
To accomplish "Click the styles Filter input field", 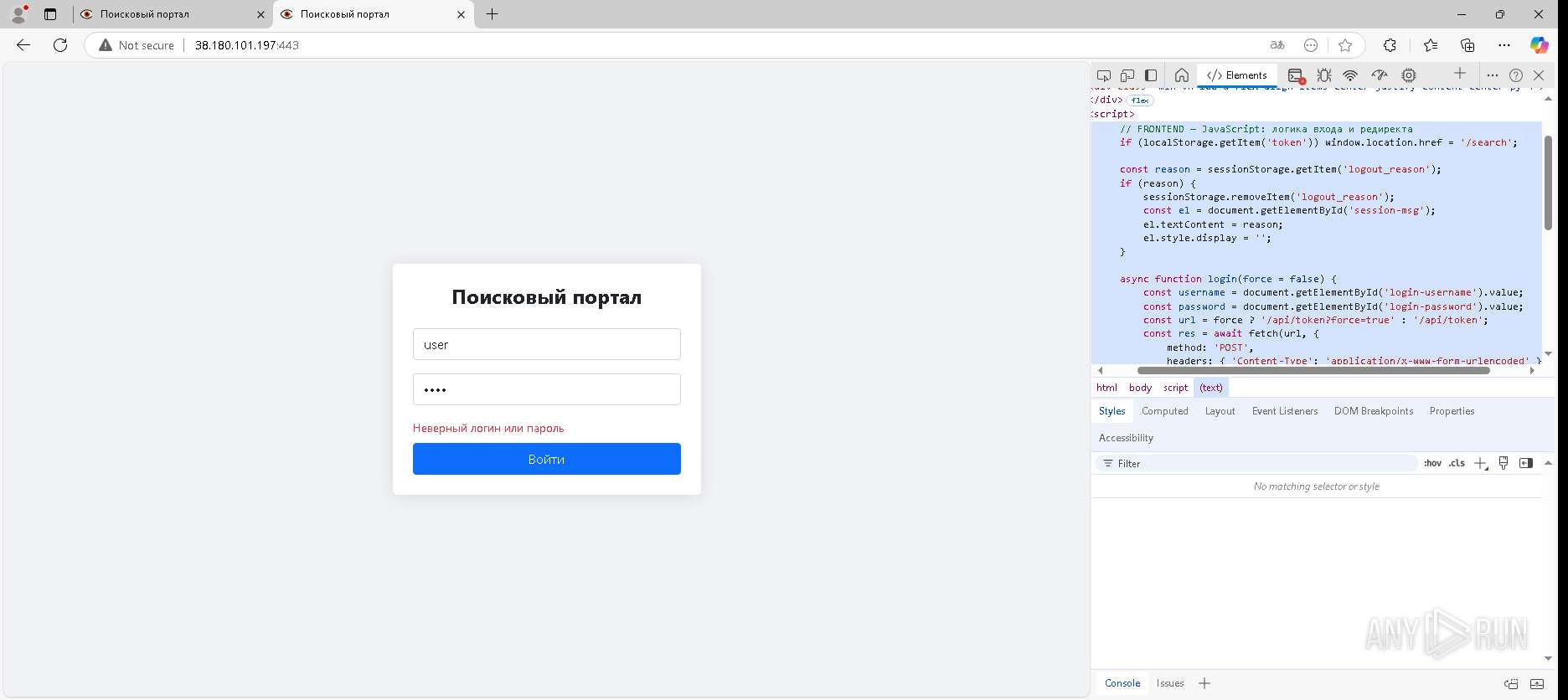I will [1256, 463].
